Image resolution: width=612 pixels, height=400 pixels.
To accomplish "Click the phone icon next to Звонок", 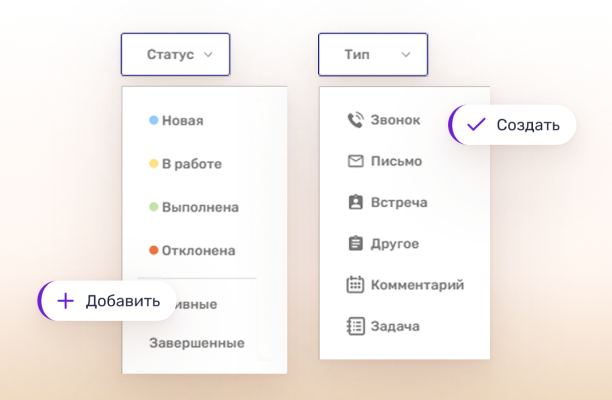I will pos(355,120).
